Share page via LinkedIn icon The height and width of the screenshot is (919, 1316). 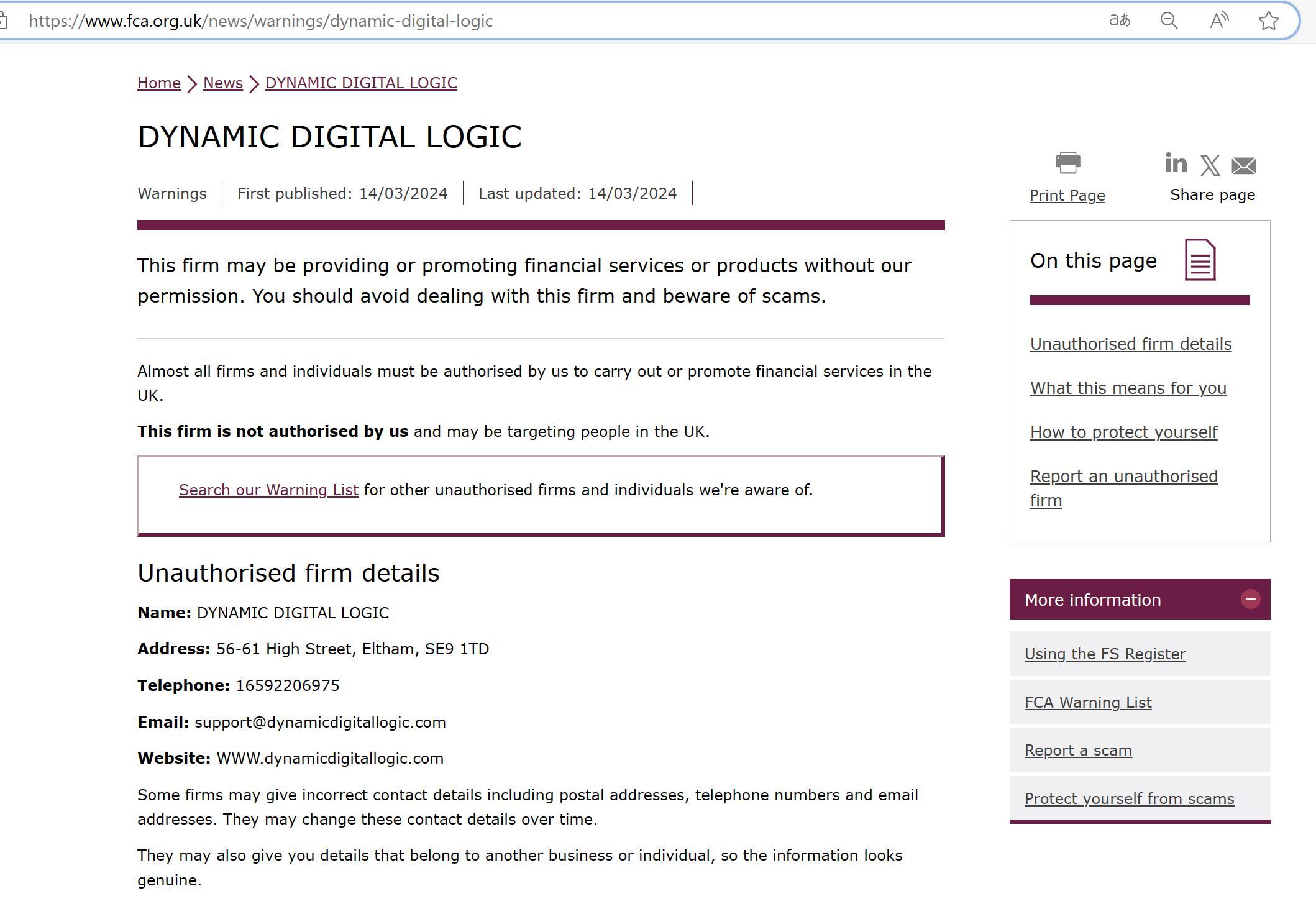tap(1176, 164)
